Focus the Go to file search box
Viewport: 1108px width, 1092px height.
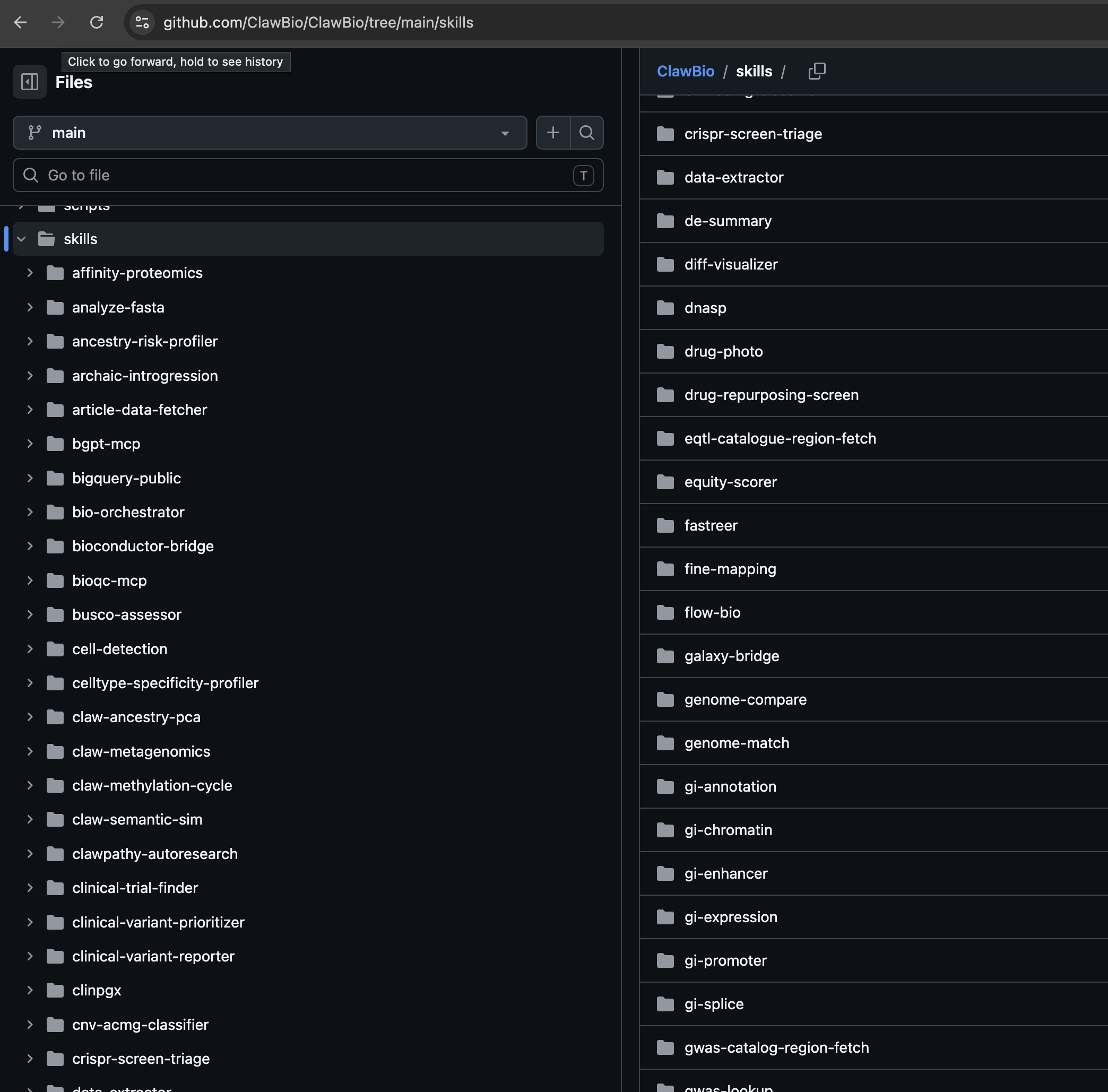308,175
